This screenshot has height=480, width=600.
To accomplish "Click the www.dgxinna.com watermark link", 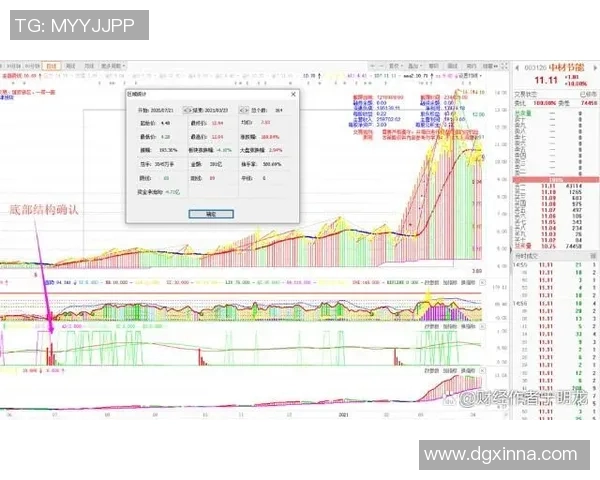I will [x=500, y=453].
